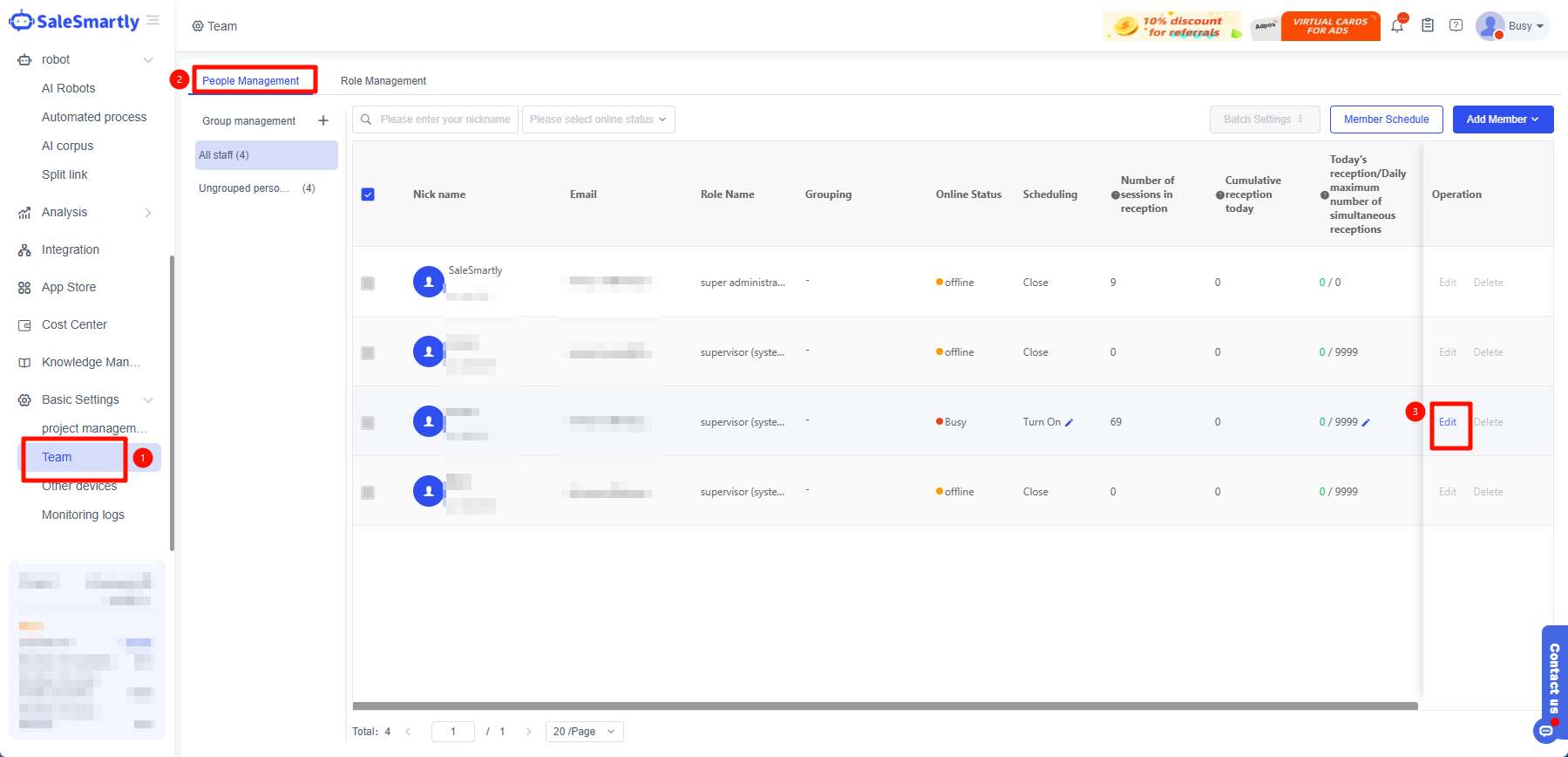Toggle the sidebar collapse hamburger icon
Screen dimensions: 1568x757
153,21
